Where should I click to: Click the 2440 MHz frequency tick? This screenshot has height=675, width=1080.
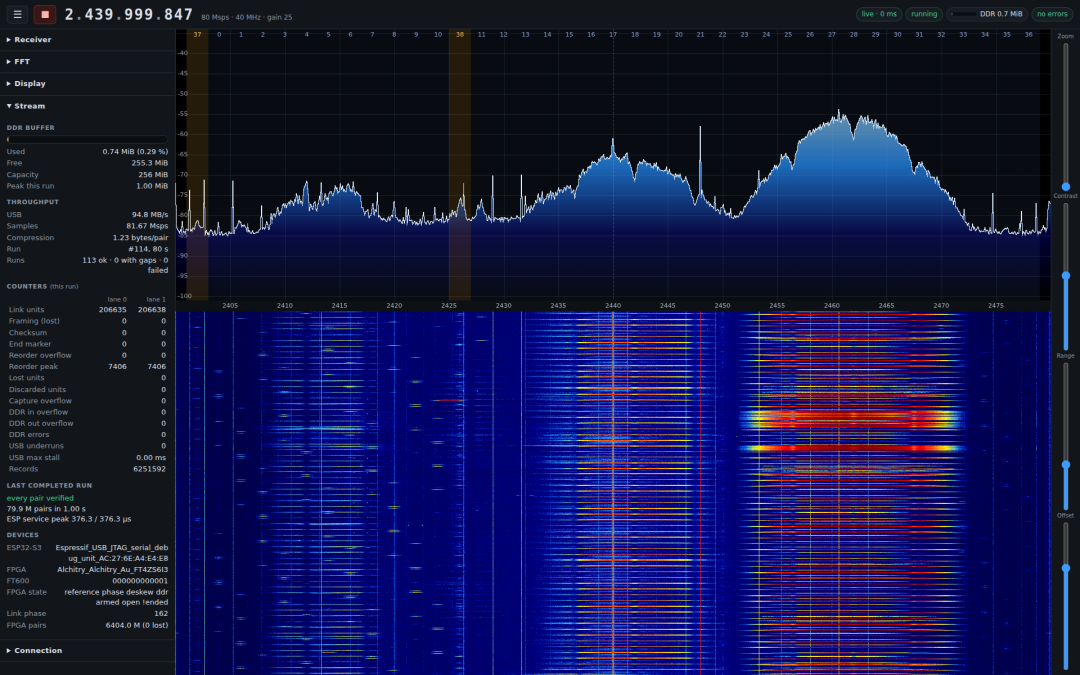(613, 306)
